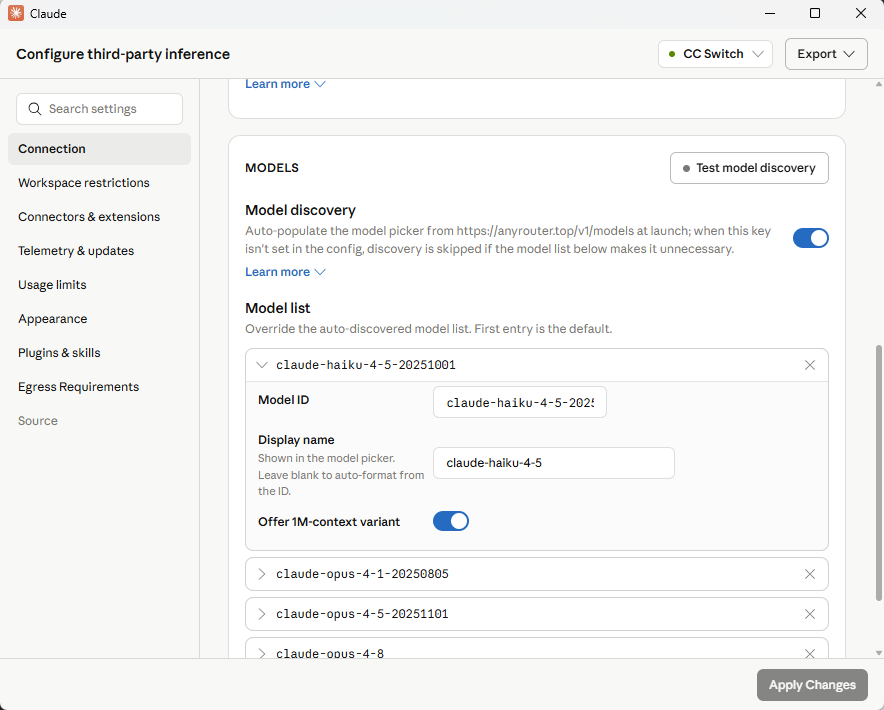The width and height of the screenshot is (884, 710).
Task: Minimize the Claude window
Action: pyautogui.click(x=770, y=13)
